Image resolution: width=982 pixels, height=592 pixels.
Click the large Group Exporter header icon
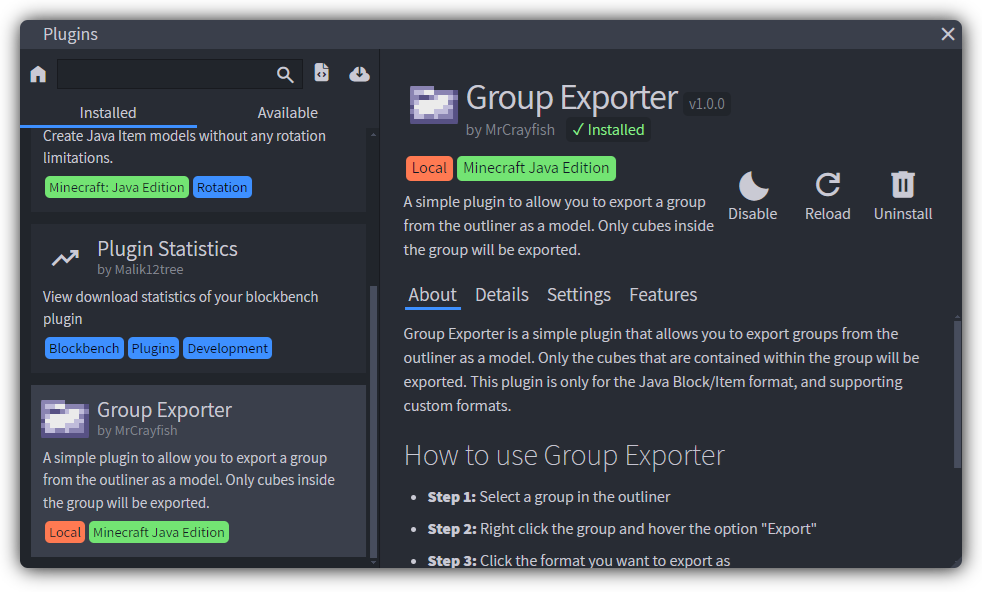tap(433, 105)
